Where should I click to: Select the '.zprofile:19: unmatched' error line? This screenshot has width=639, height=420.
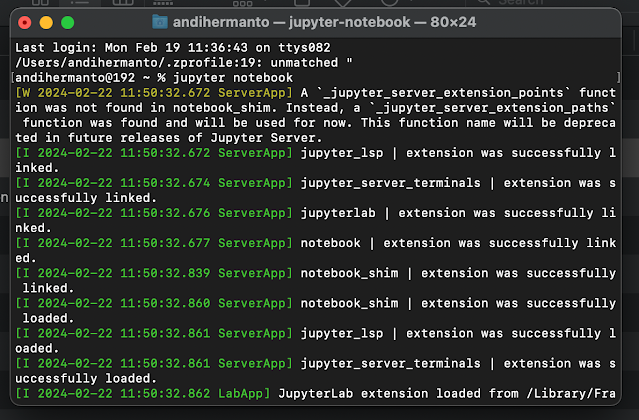coord(184,63)
